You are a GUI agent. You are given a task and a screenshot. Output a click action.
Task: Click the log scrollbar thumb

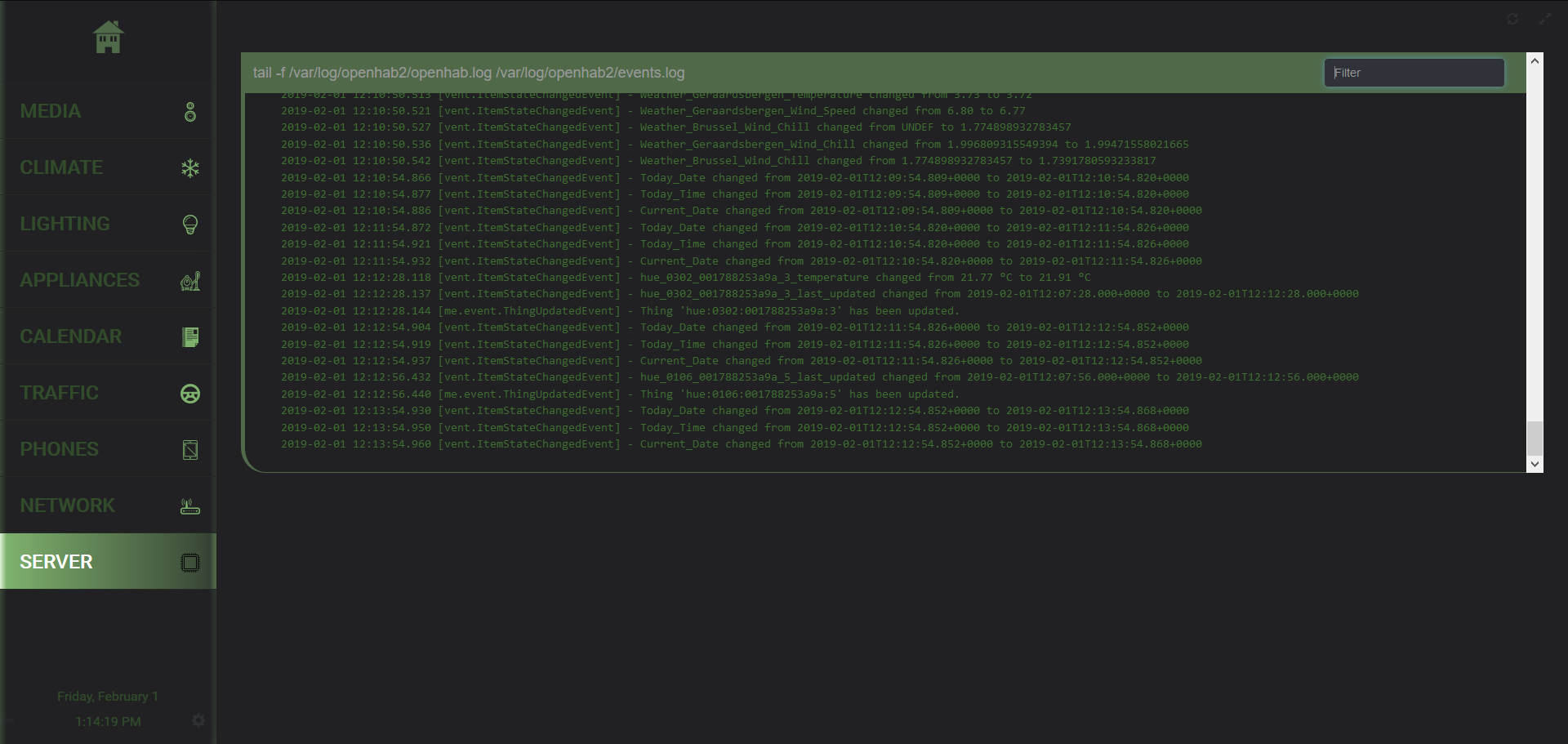click(x=1535, y=439)
